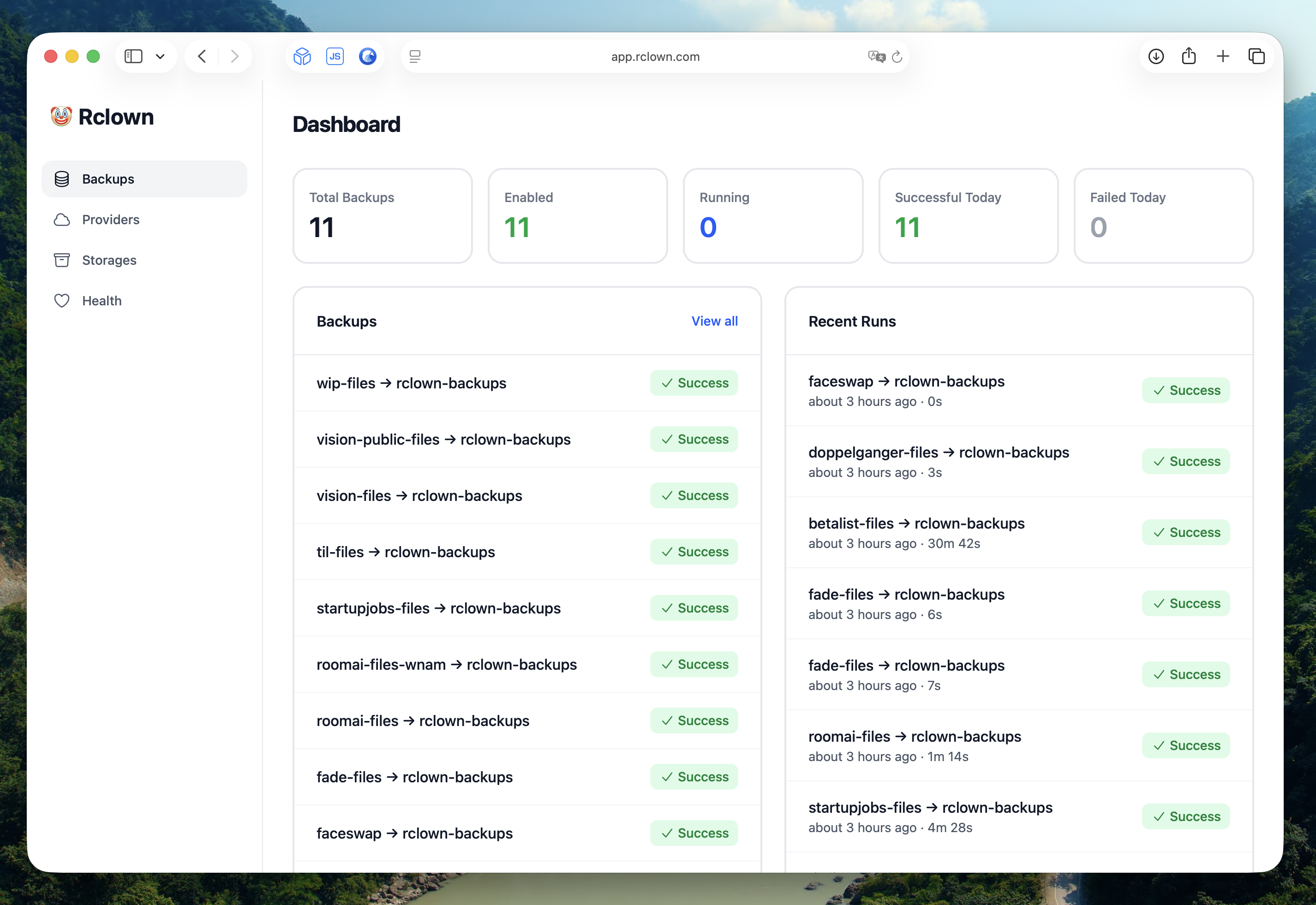Screen dimensions: 1316x905
Task: Reload the page with refresh icon
Action: point(897,57)
